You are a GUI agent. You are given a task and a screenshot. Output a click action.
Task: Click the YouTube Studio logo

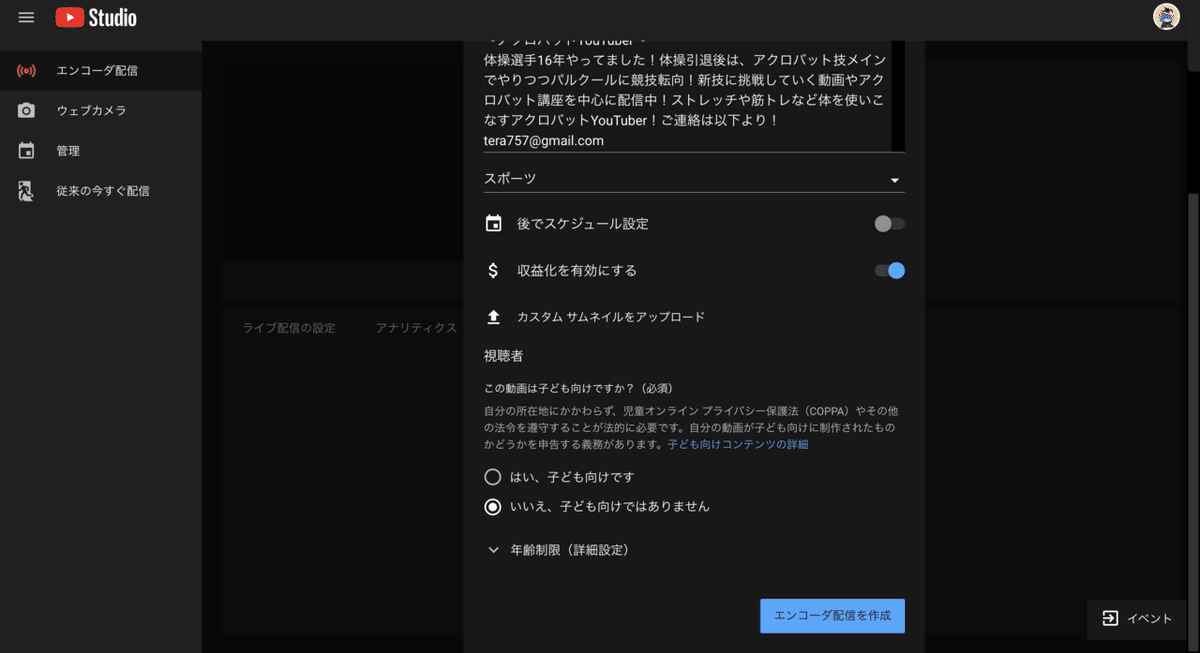coord(95,17)
